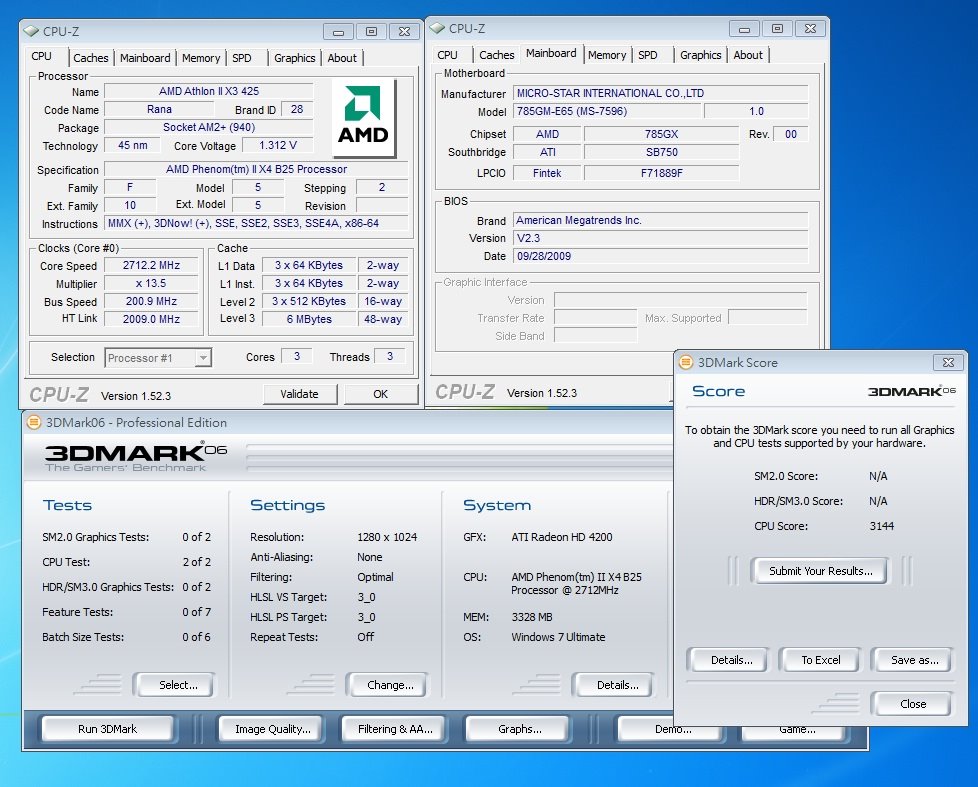Click Submit Your Results... in 3DMark Score

point(821,571)
